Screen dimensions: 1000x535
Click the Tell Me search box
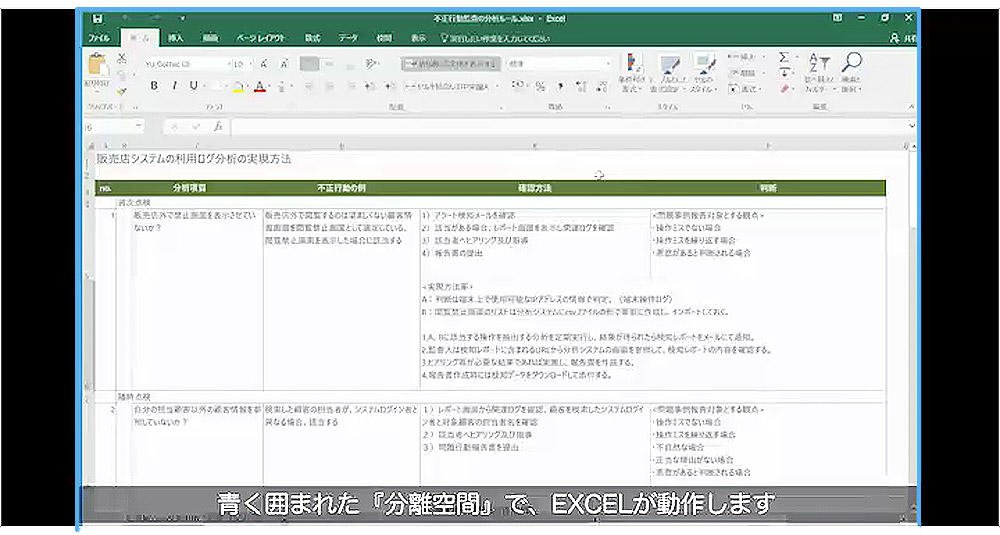tap(495, 38)
